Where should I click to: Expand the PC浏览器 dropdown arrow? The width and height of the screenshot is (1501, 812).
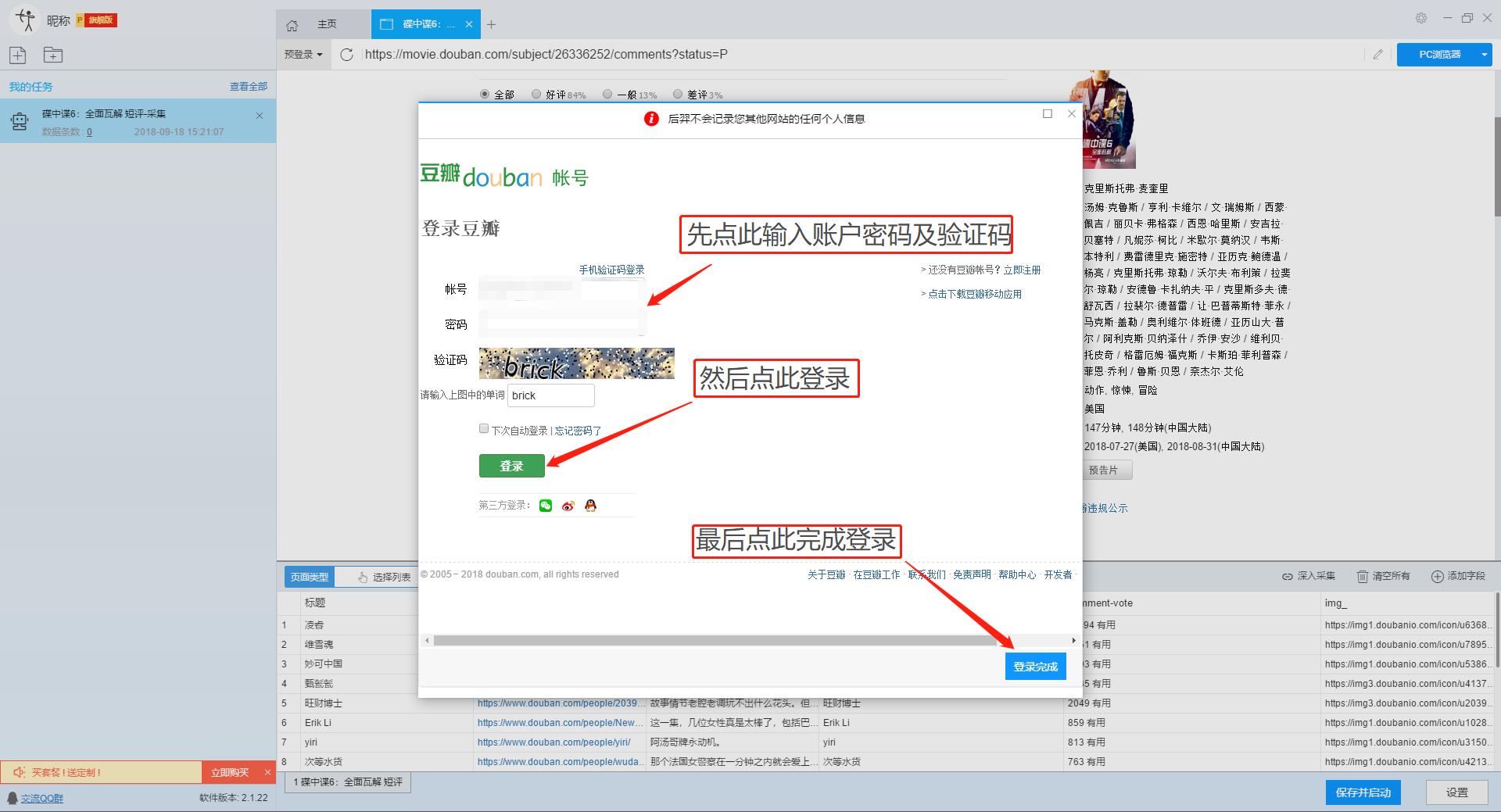[1485, 54]
